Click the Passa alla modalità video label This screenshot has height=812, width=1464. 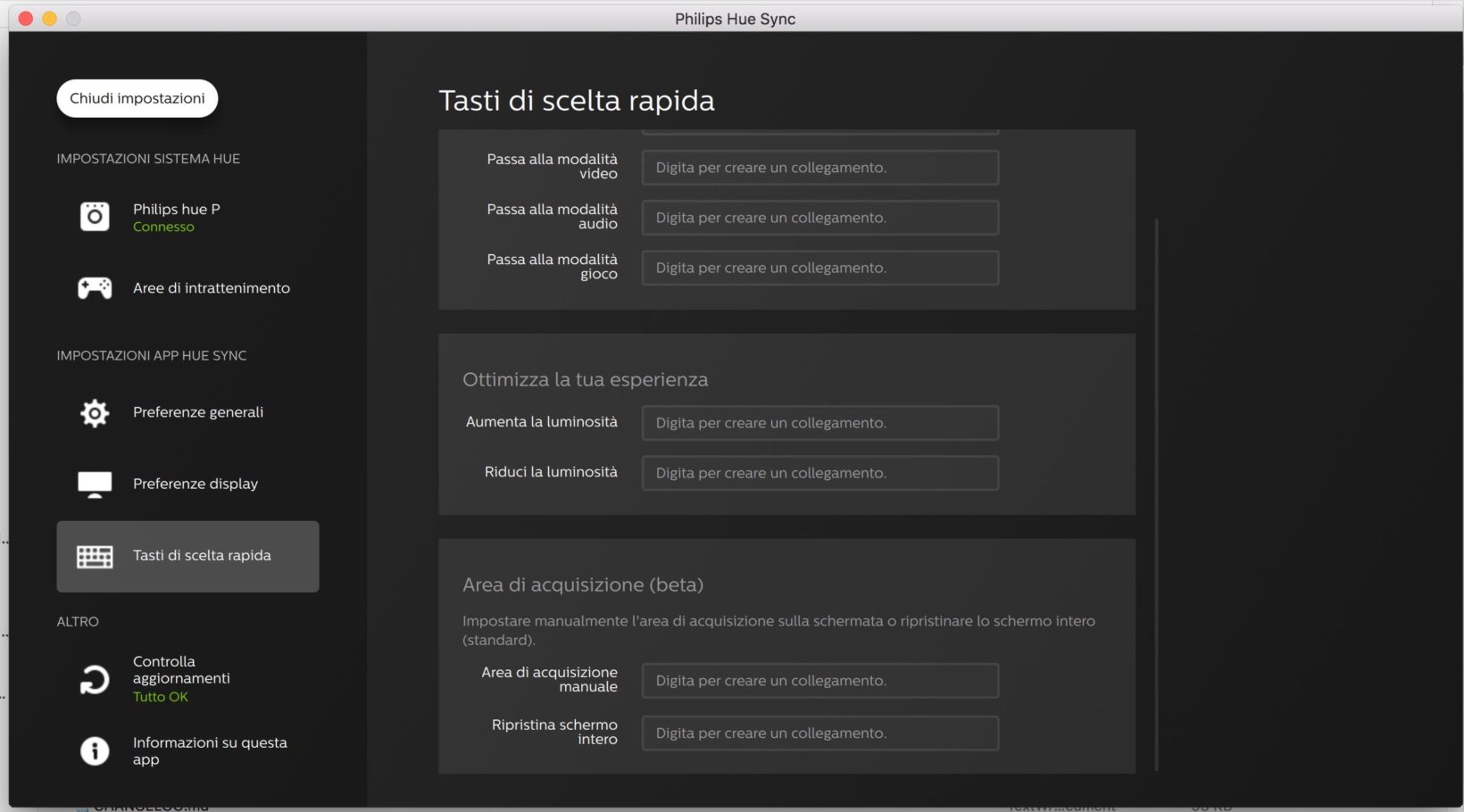tap(553, 166)
